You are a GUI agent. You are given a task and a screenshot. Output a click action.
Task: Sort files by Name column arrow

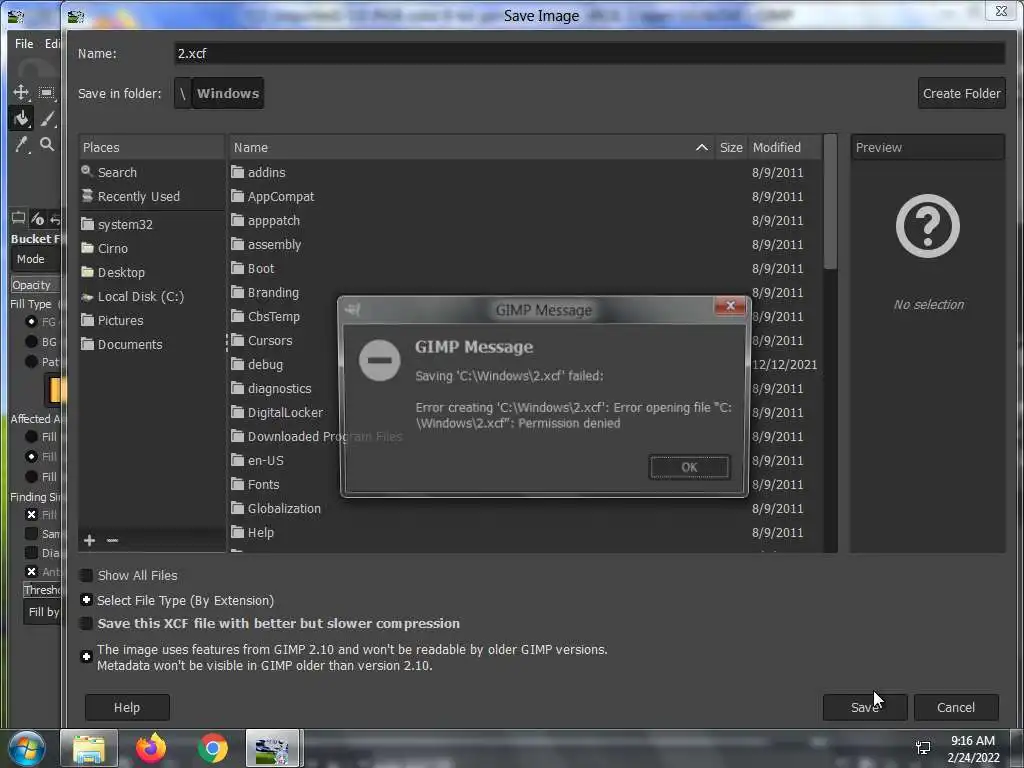pyautogui.click(x=701, y=148)
